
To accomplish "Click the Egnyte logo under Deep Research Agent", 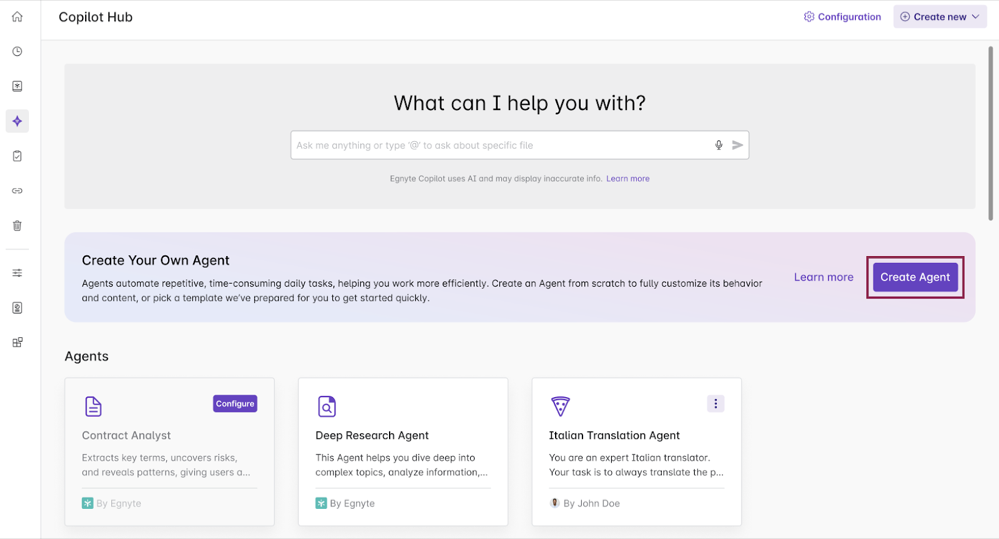I will point(321,503).
